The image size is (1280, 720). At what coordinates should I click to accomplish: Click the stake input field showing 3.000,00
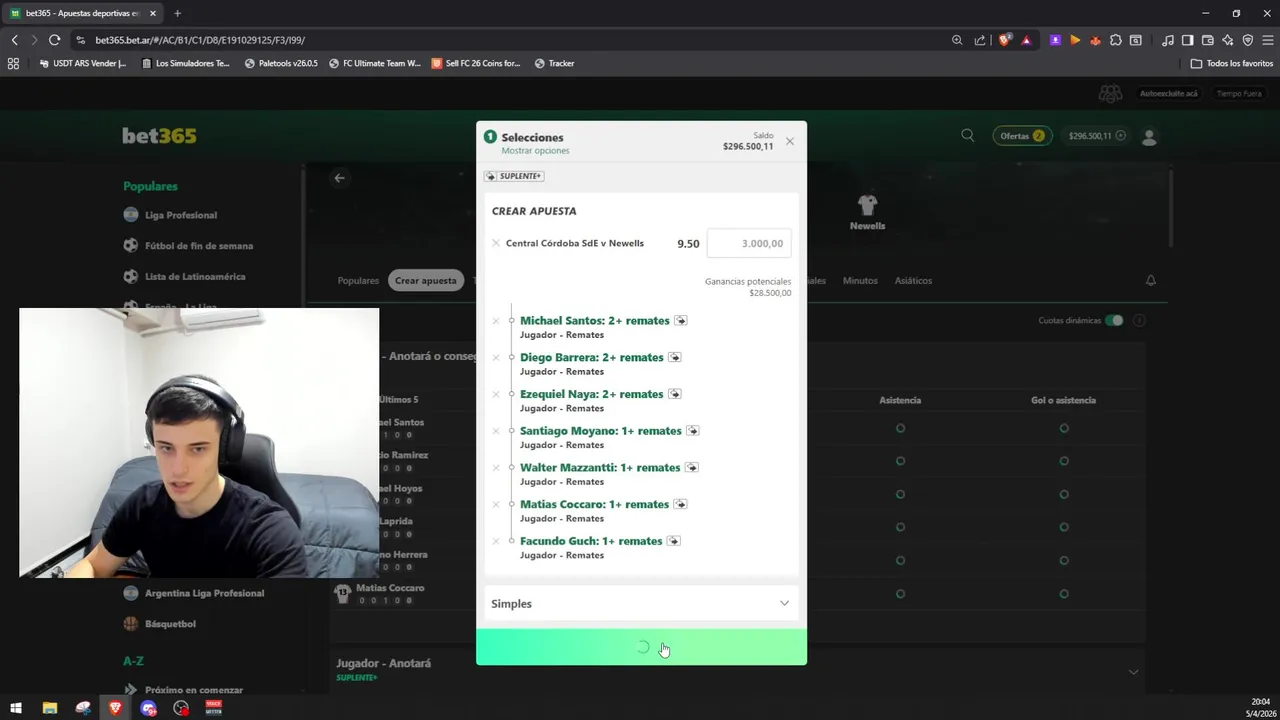tap(749, 243)
